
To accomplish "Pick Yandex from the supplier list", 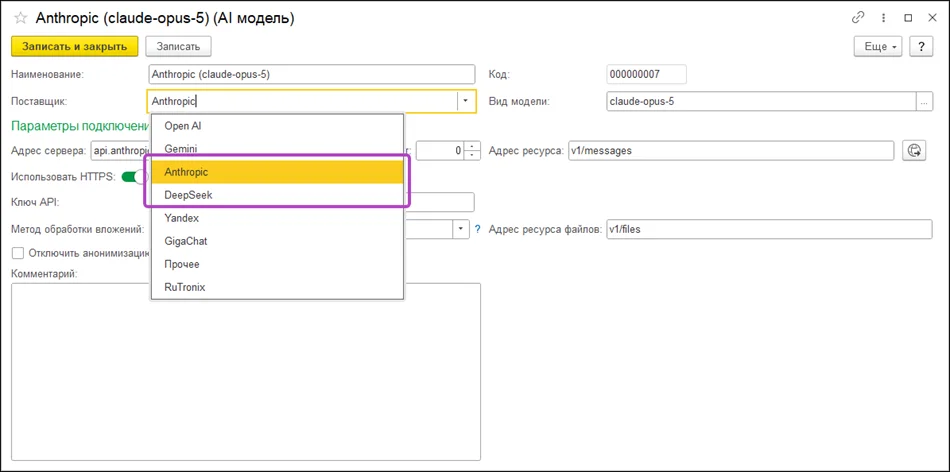I will [x=277, y=218].
